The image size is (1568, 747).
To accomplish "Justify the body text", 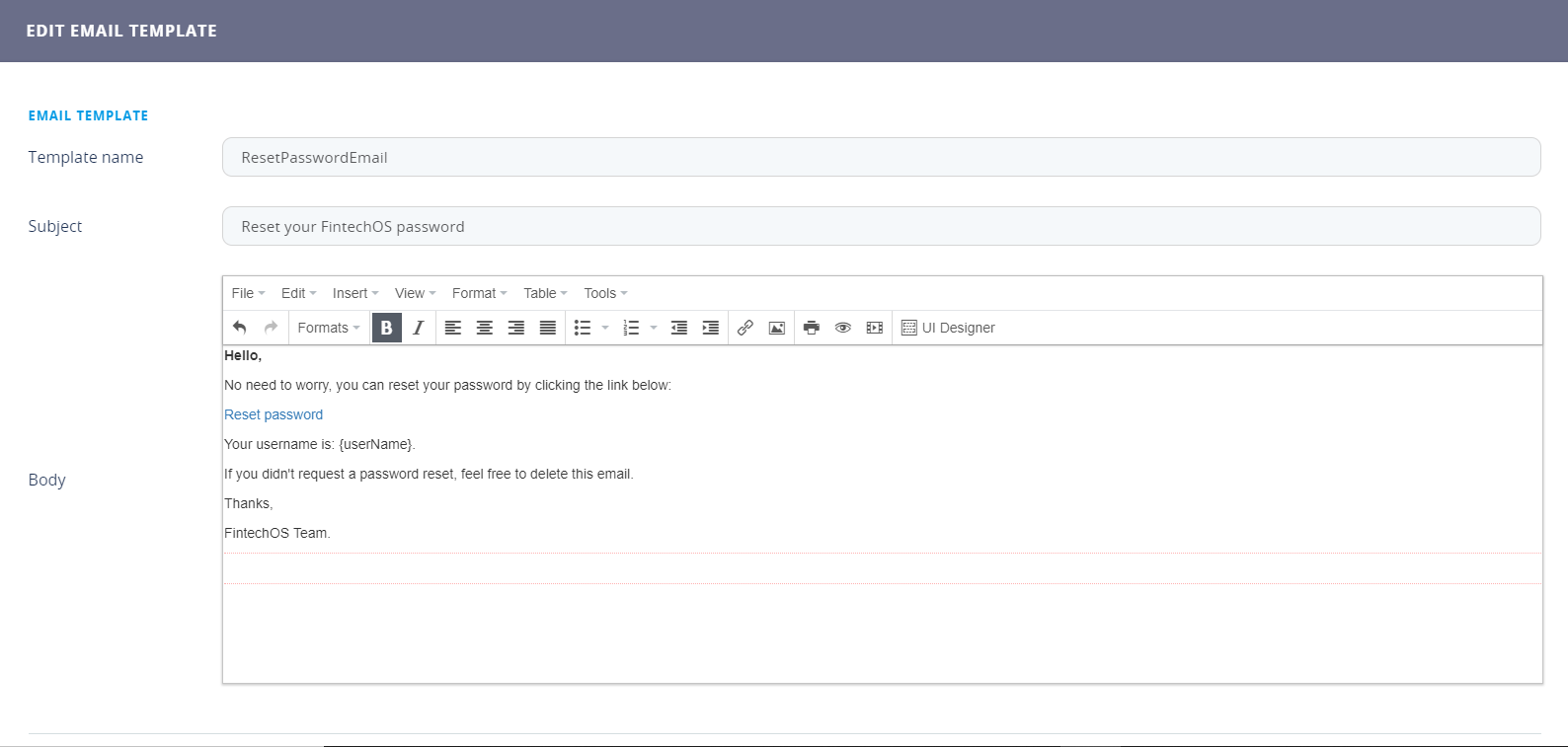I will point(547,328).
